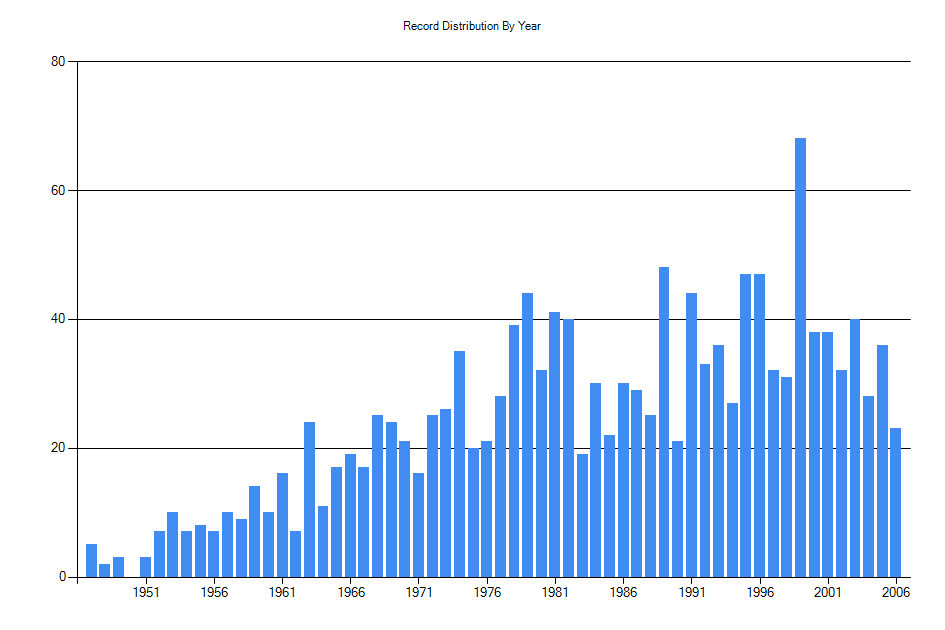Click the 1951 x-axis label
Screen dimensions: 945x630
click(146, 592)
